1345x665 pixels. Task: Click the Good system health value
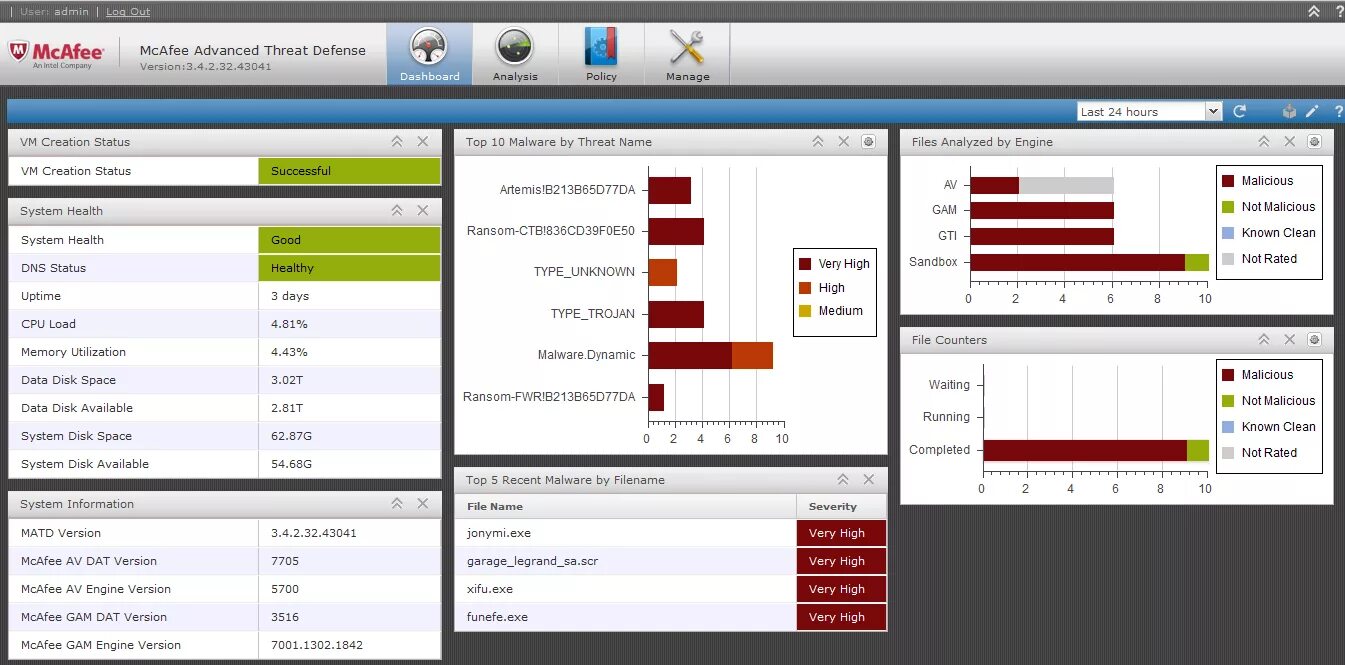click(349, 240)
